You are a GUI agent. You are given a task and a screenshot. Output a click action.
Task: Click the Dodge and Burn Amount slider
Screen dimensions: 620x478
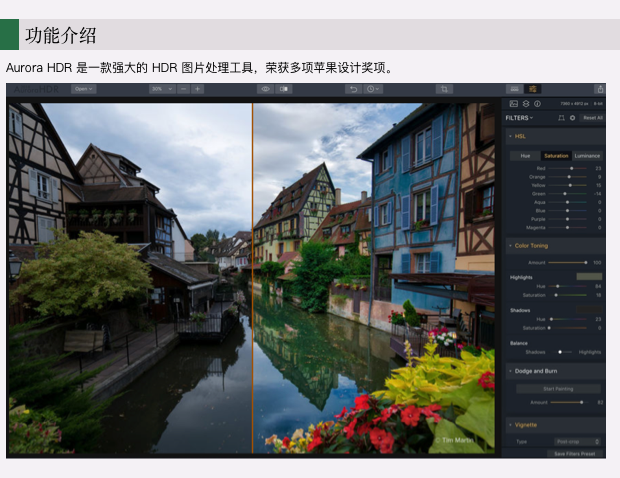567,402
